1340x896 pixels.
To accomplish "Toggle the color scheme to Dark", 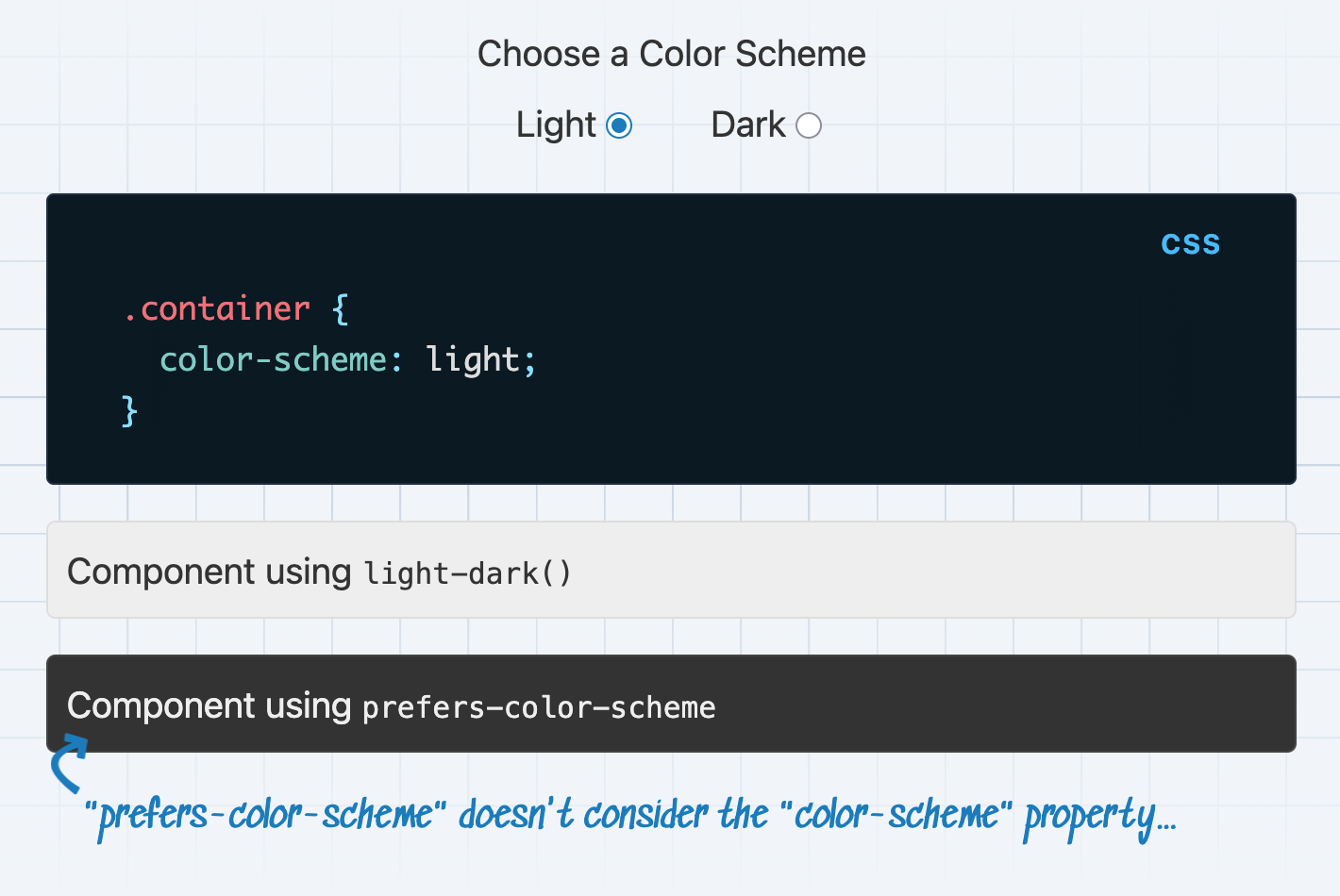I will click(x=808, y=124).
